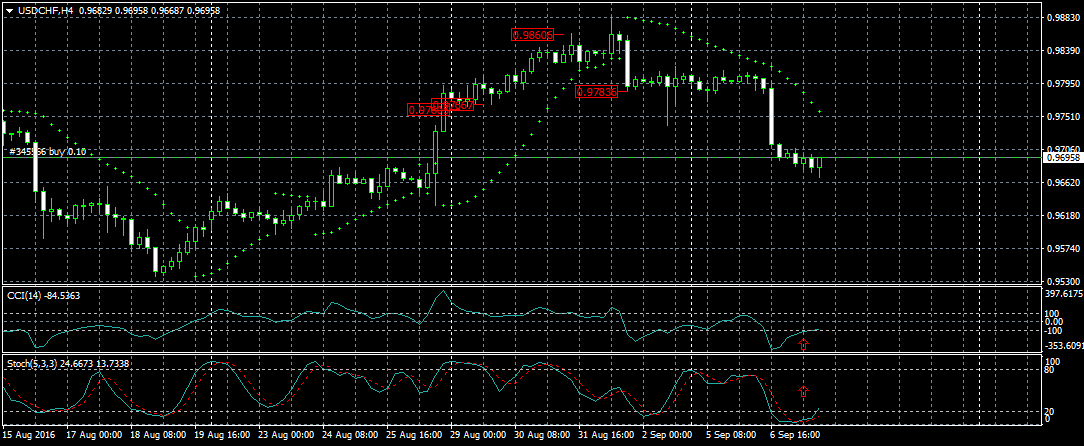
Task: Click 80 on the Stochastic scale
Action: click(1050, 370)
